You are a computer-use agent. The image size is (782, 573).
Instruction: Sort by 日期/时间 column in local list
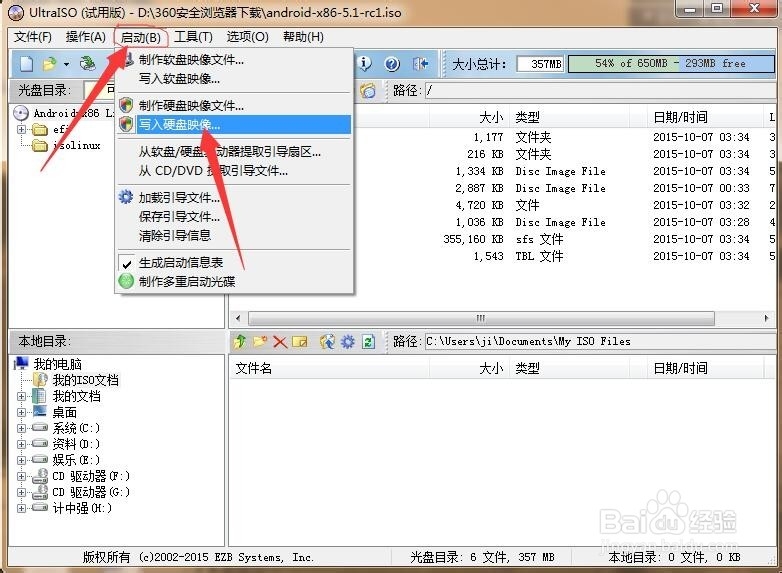(705, 369)
